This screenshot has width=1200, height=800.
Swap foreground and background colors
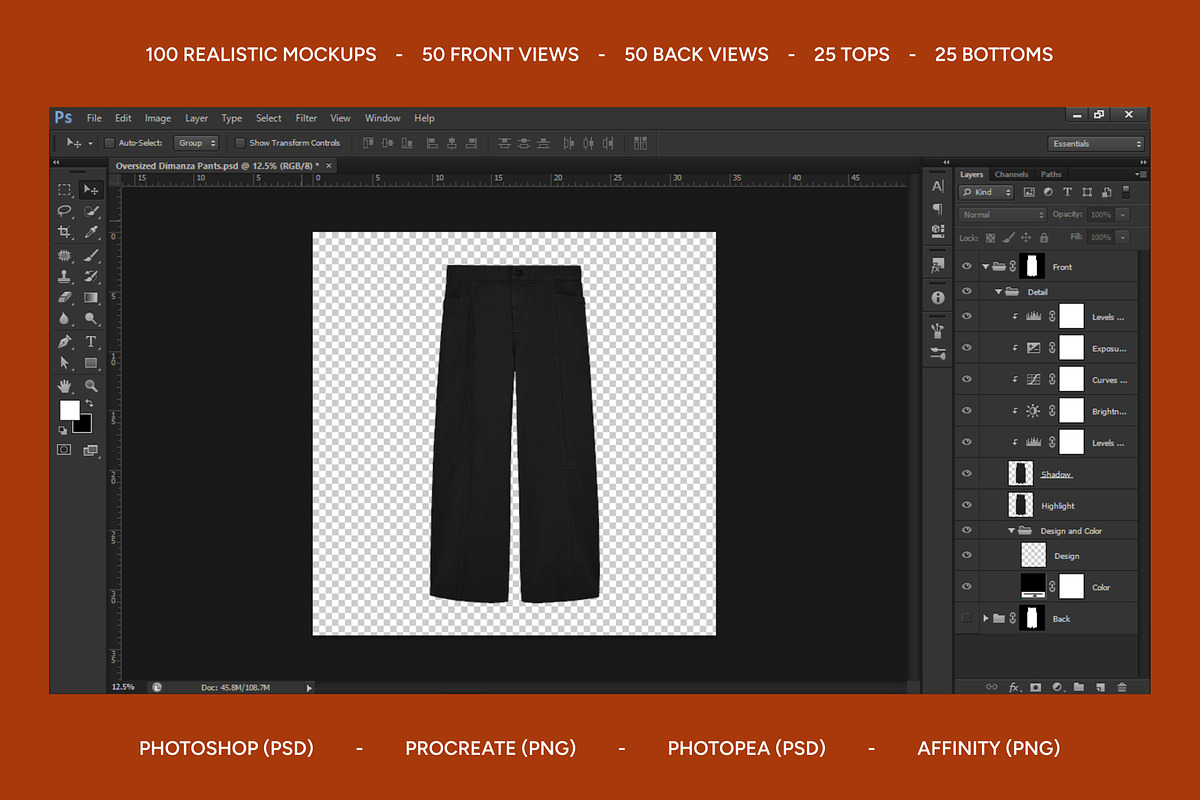click(89, 403)
